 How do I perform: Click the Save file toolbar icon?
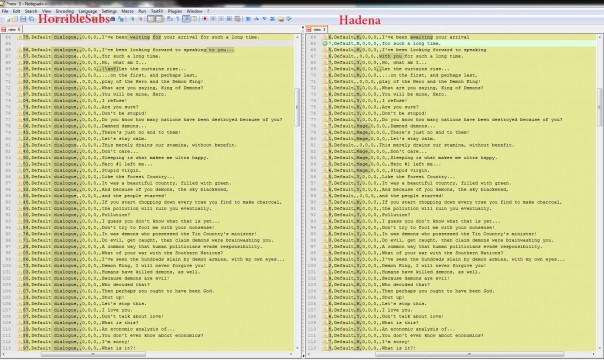click(x=23, y=19)
